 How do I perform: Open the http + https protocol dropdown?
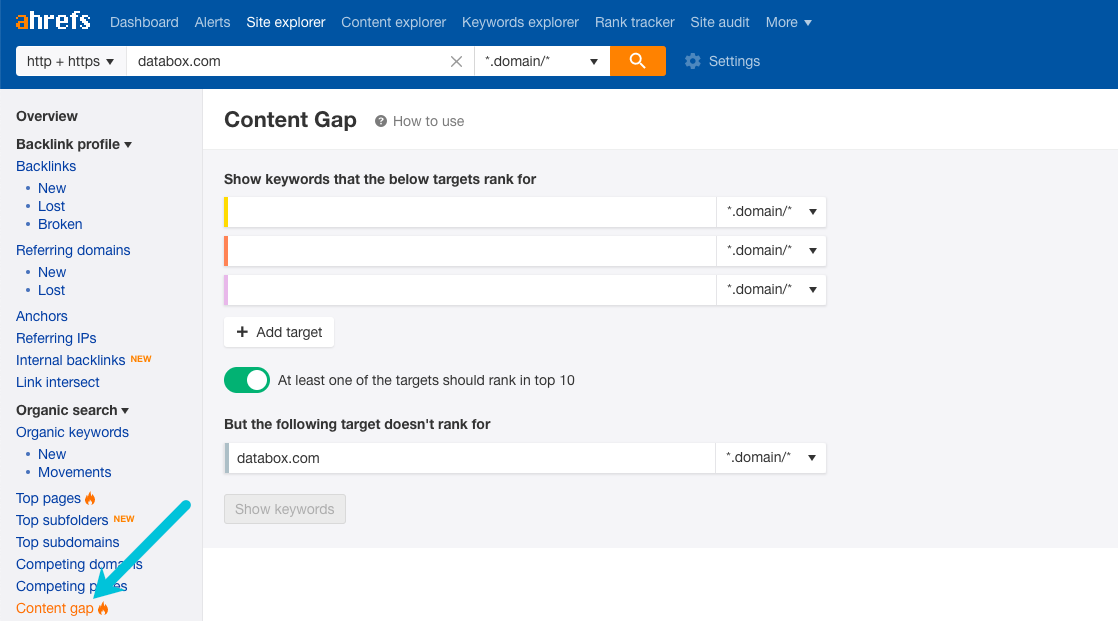pos(71,61)
